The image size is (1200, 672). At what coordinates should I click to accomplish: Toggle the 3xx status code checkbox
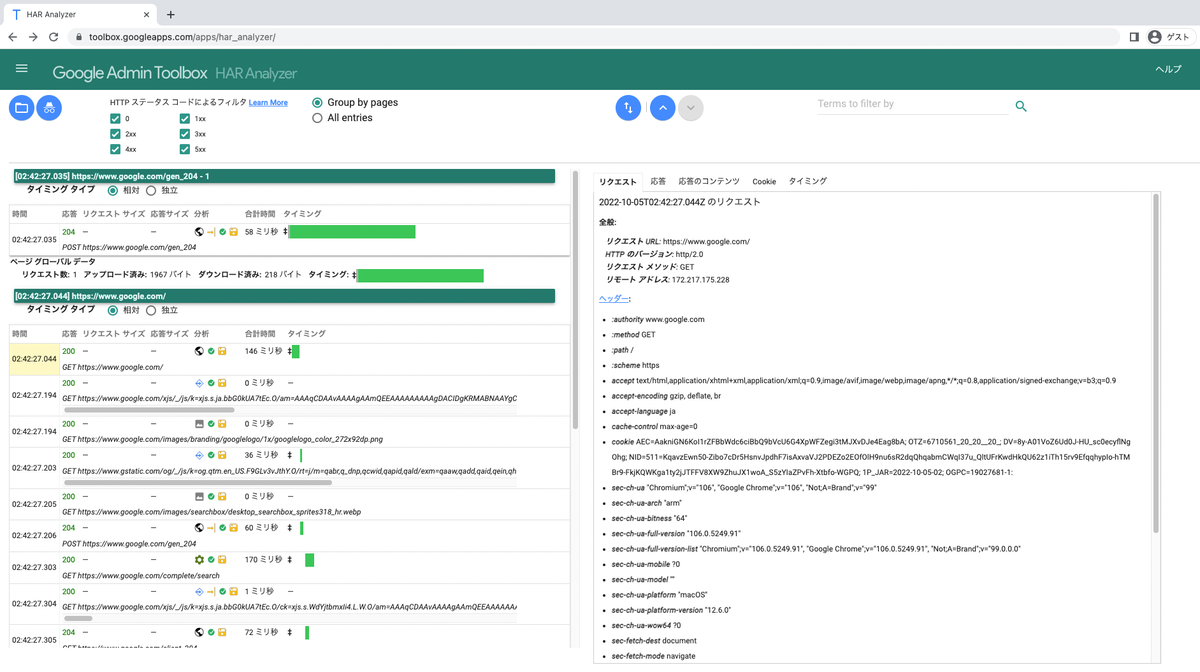tap(185, 134)
